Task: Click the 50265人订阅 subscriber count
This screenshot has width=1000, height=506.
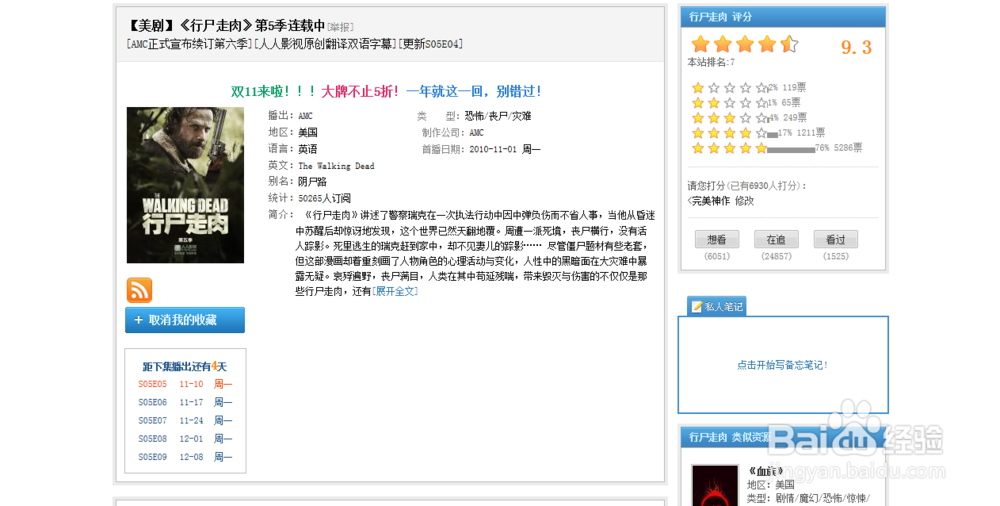Action: pyautogui.click(x=325, y=198)
